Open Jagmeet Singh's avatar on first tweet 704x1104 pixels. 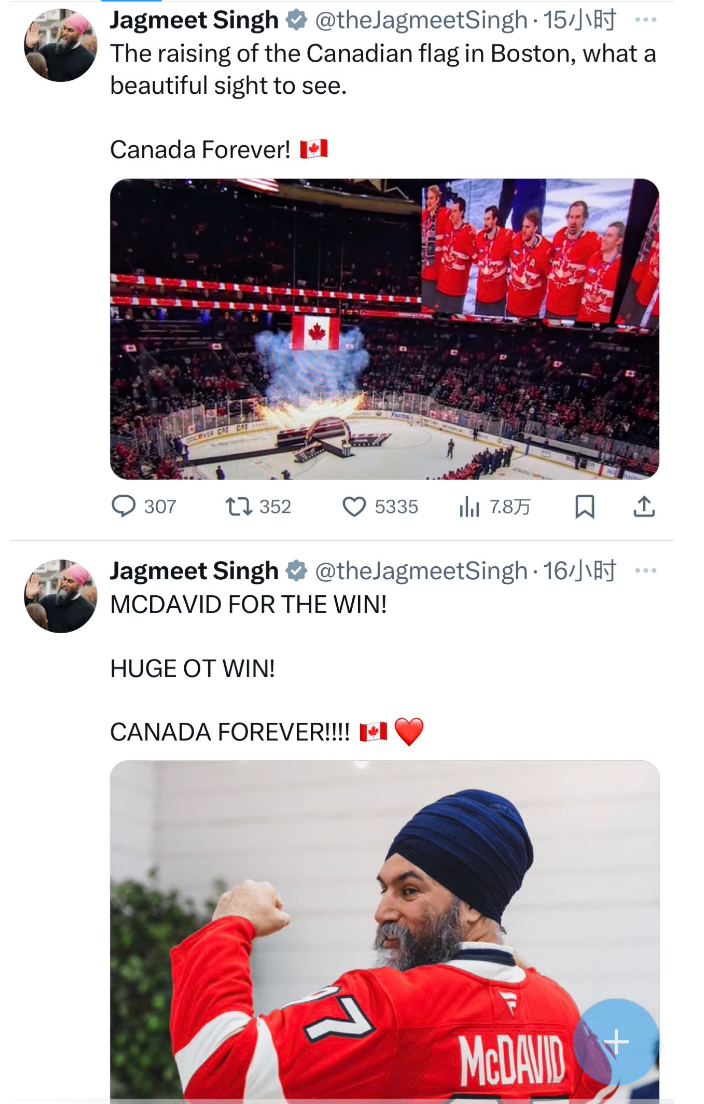[x=60, y=45]
